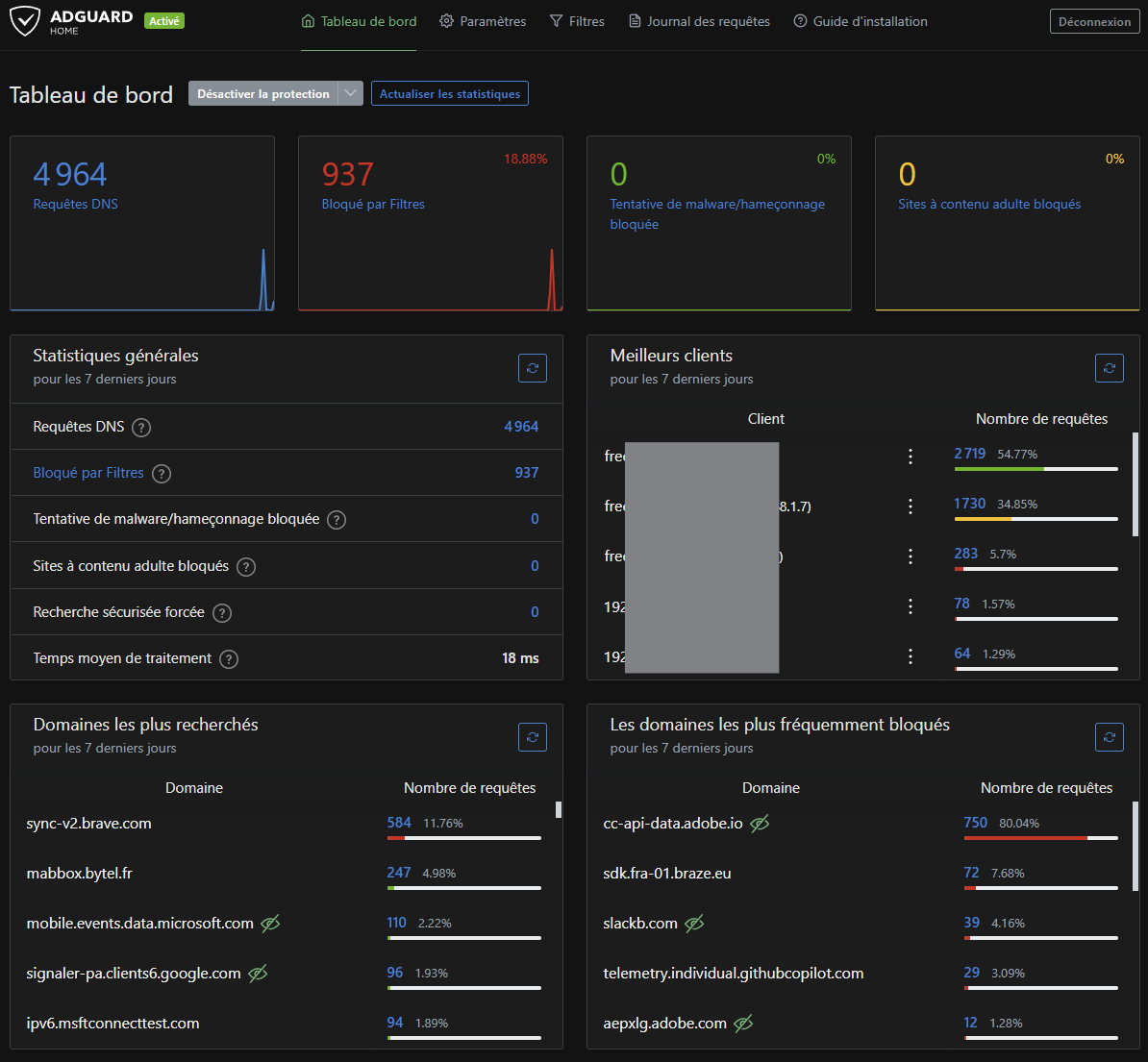Open the Paramètres menu
The width and height of the screenshot is (1148, 1062).
(x=483, y=21)
